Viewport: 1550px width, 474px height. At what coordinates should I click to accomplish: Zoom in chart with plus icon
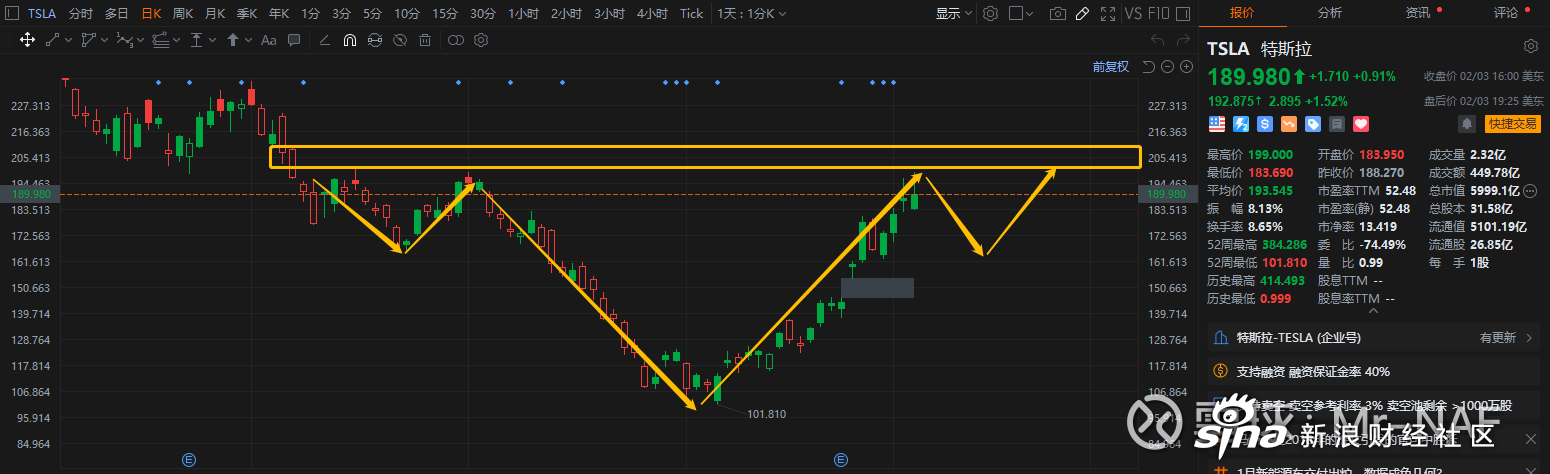pos(1186,67)
